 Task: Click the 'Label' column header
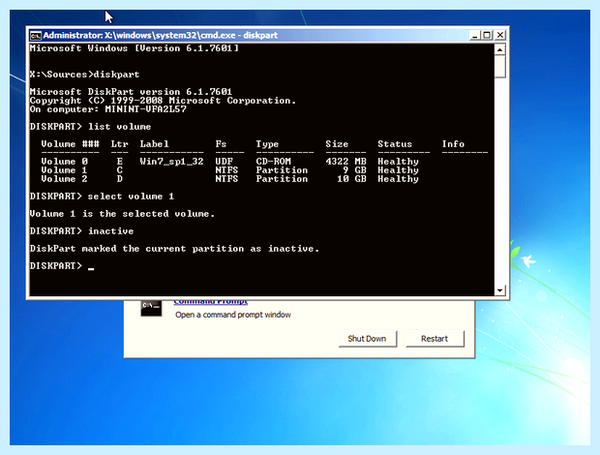154,144
